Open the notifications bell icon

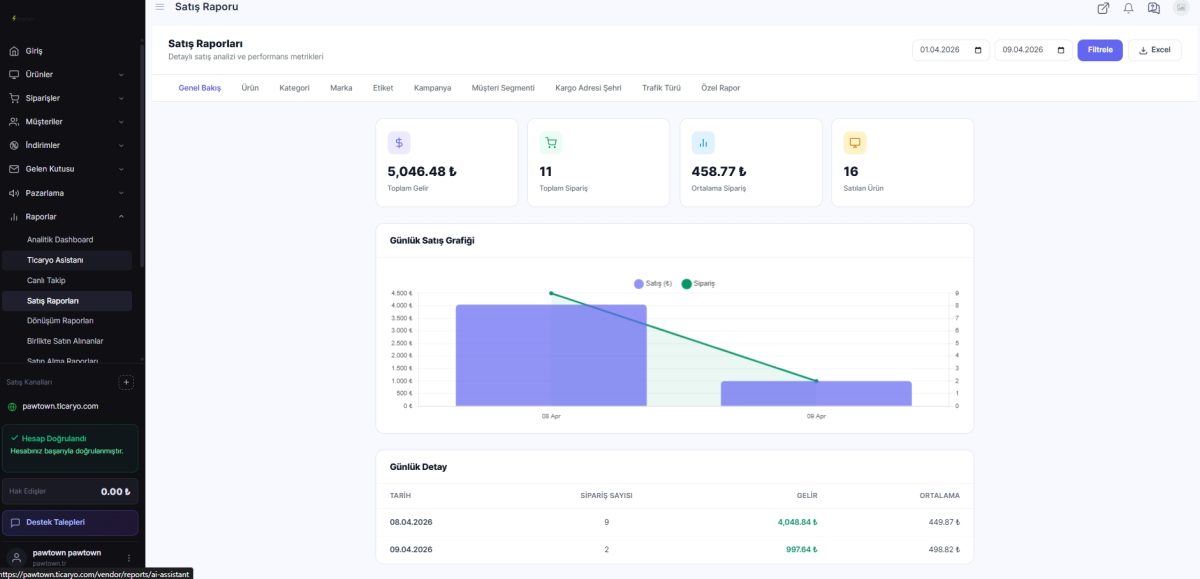click(x=1128, y=8)
